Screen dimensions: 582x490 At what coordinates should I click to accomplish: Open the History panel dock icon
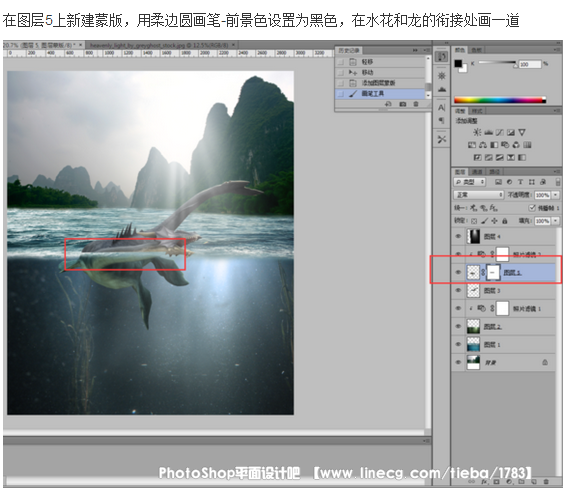pyautogui.click(x=442, y=56)
